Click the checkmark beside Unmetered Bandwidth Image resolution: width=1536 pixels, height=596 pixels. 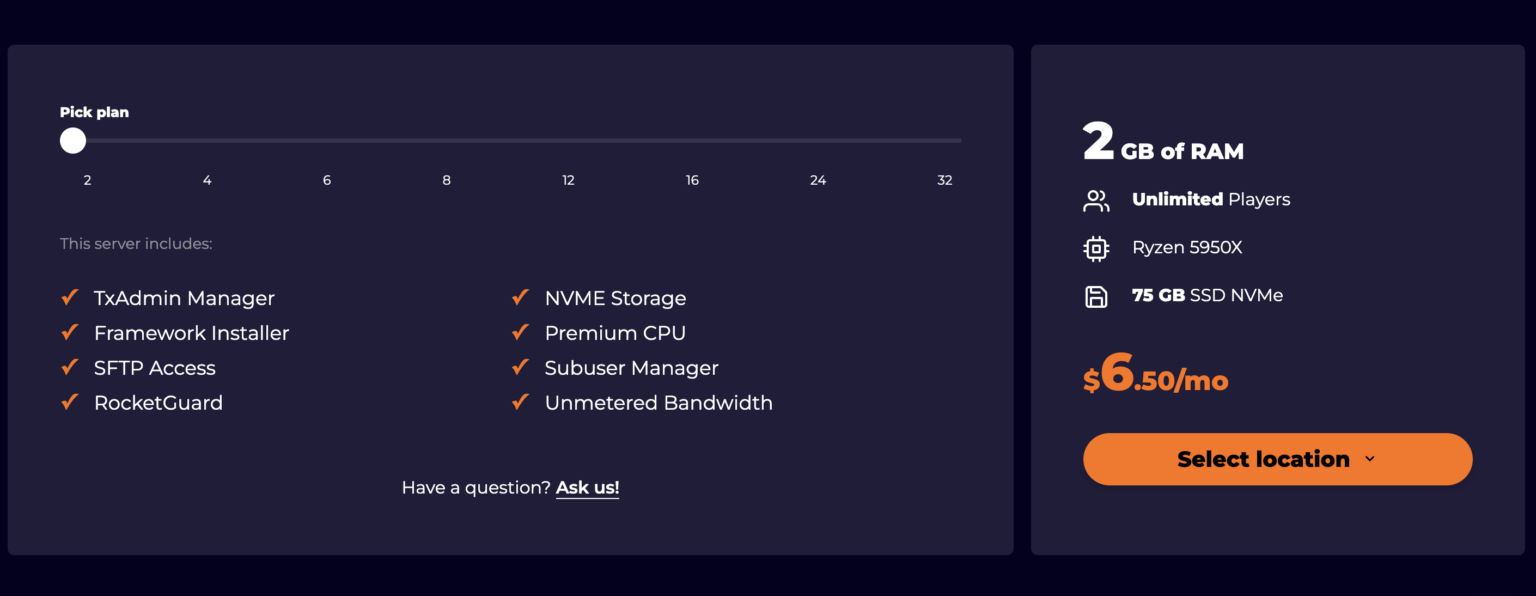click(519, 402)
